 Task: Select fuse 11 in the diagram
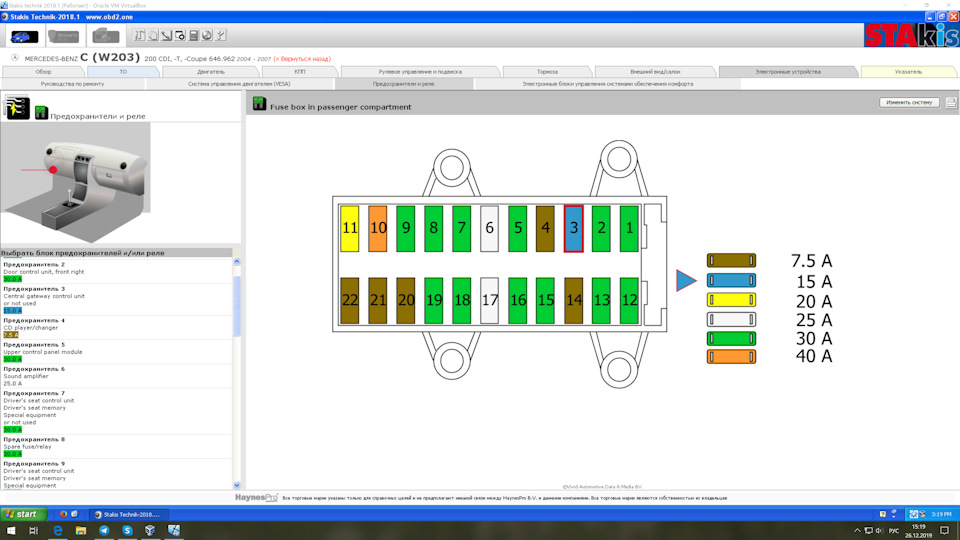350,228
